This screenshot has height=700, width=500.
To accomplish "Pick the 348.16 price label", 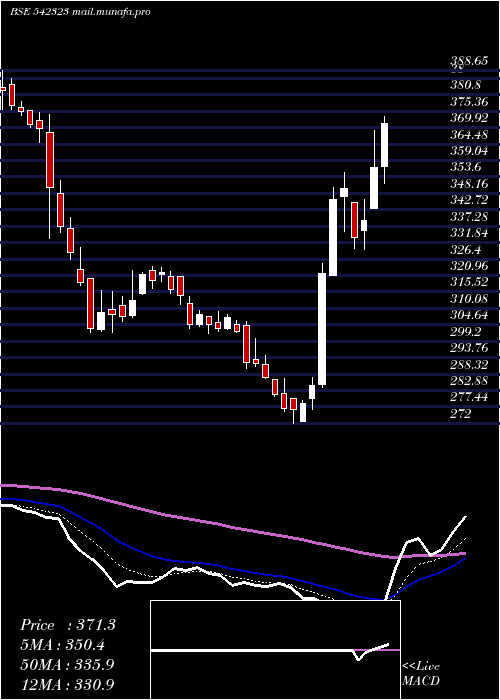I will click(x=469, y=183).
